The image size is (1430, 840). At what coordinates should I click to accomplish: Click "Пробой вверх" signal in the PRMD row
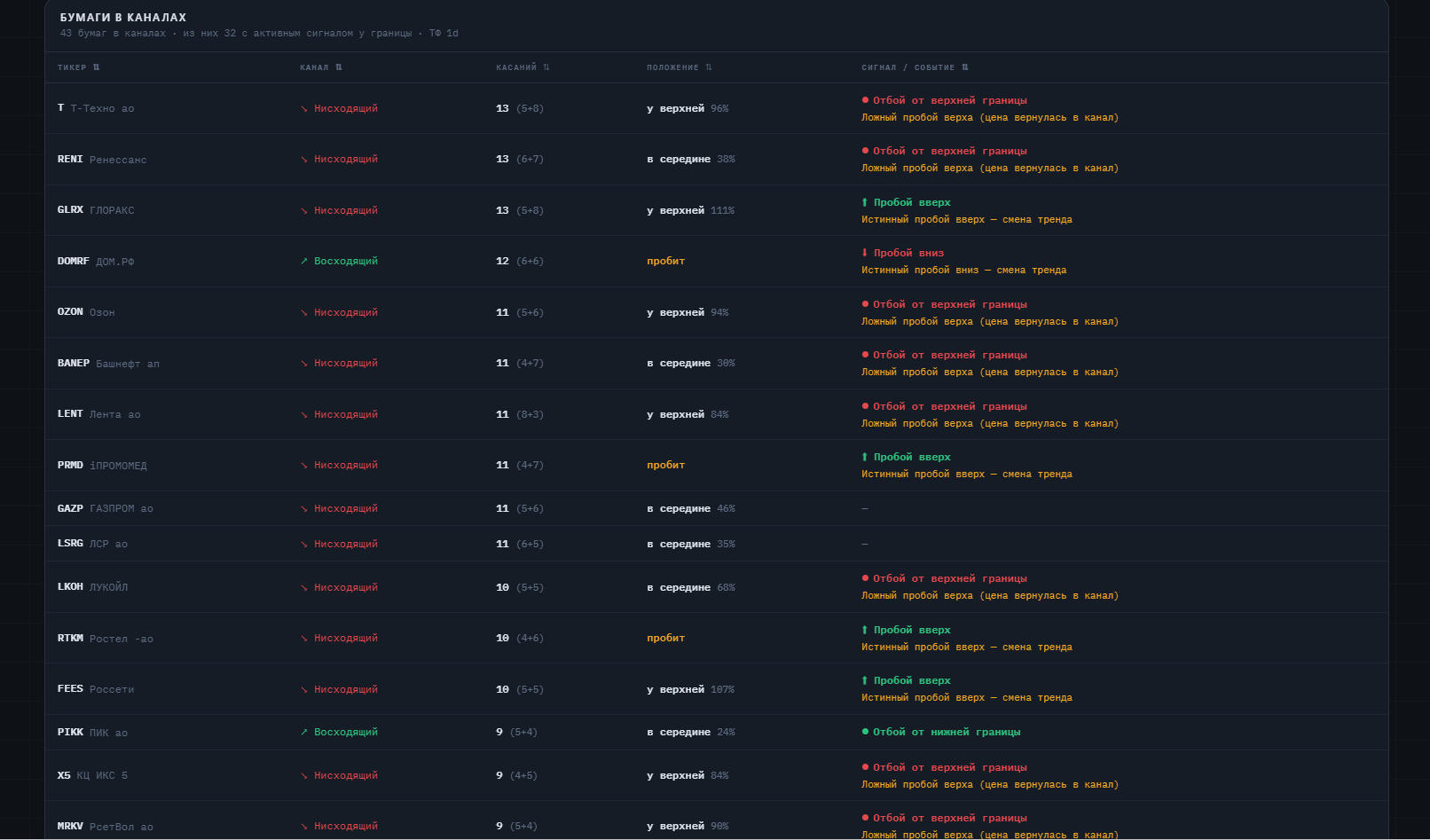coord(912,457)
